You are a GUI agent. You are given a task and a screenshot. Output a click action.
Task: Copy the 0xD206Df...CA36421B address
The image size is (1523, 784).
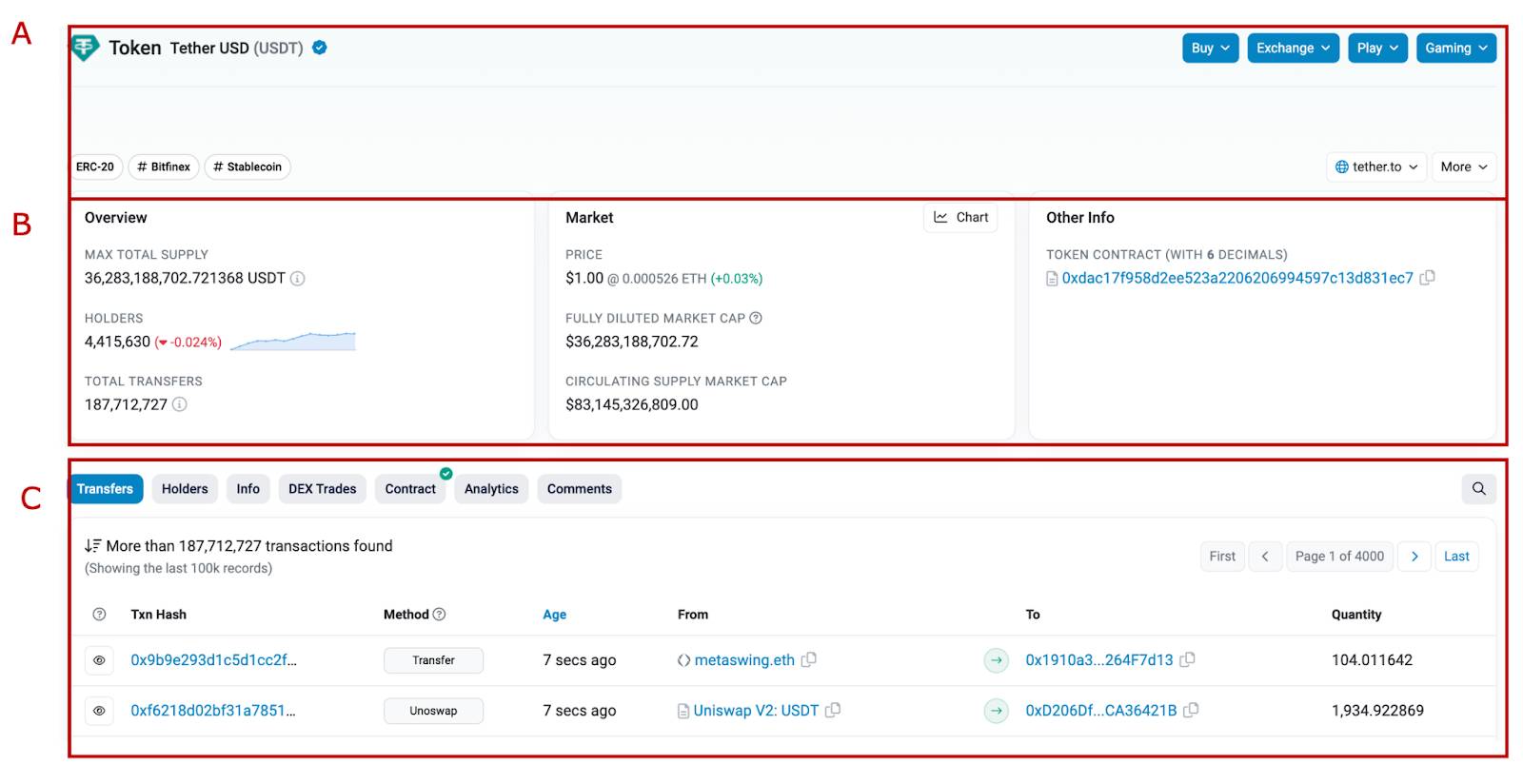(x=1191, y=710)
